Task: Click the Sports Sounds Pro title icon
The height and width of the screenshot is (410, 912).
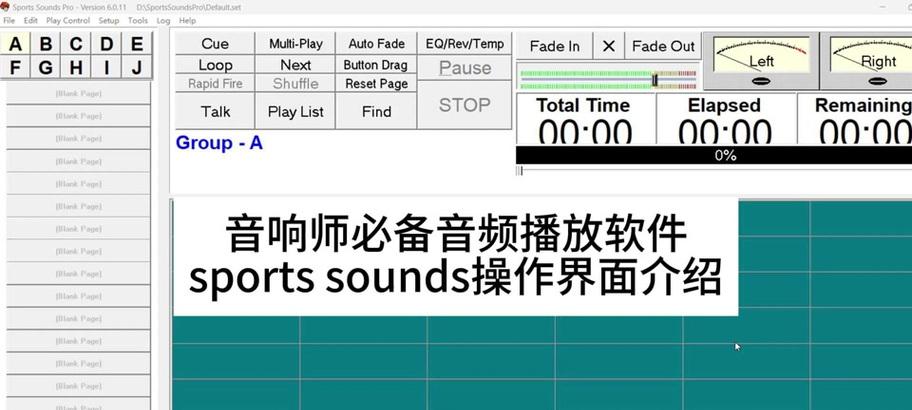Action: (x=5, y=7)
